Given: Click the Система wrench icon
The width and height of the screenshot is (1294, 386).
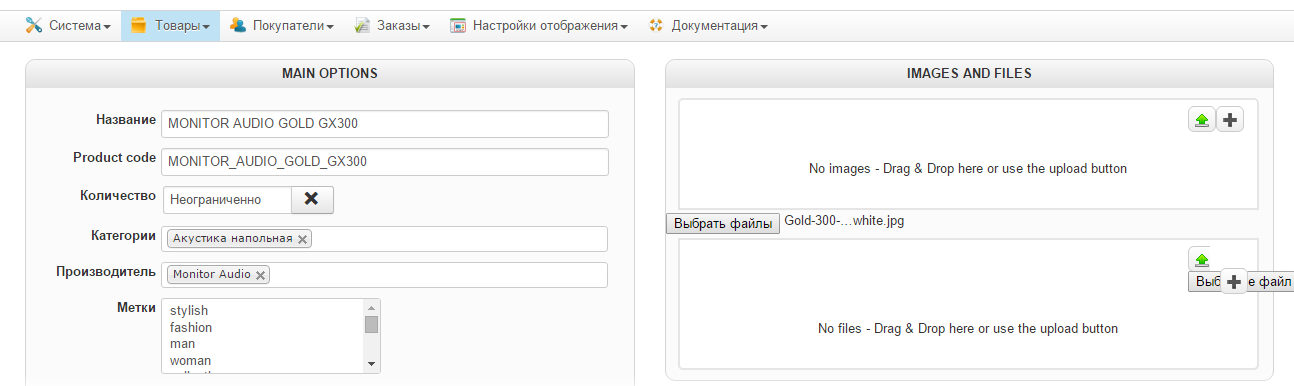Looking at the screenshot, I should pos(34,26).
